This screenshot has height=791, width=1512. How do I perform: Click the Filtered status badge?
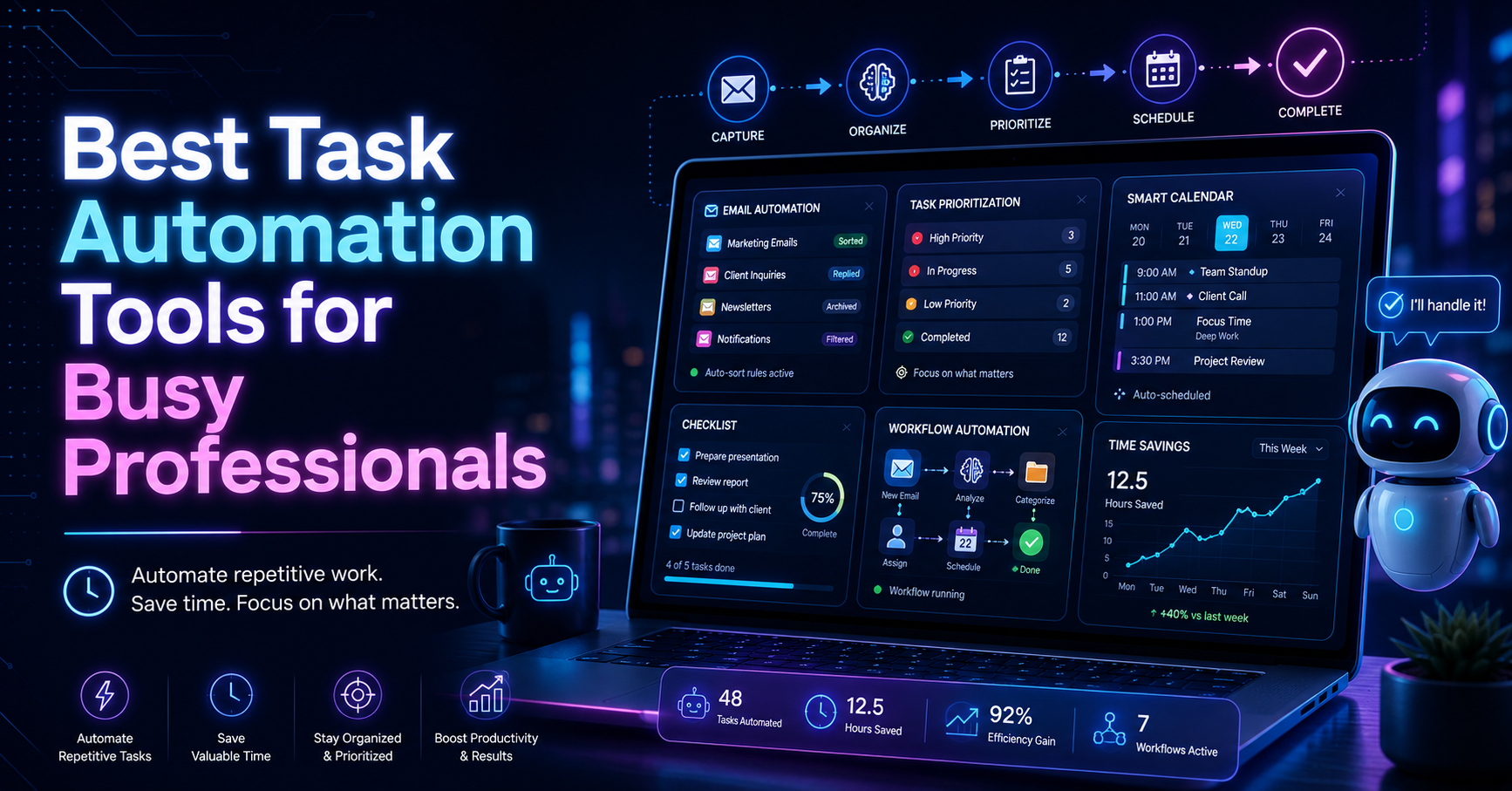click(x=840, y=339)
